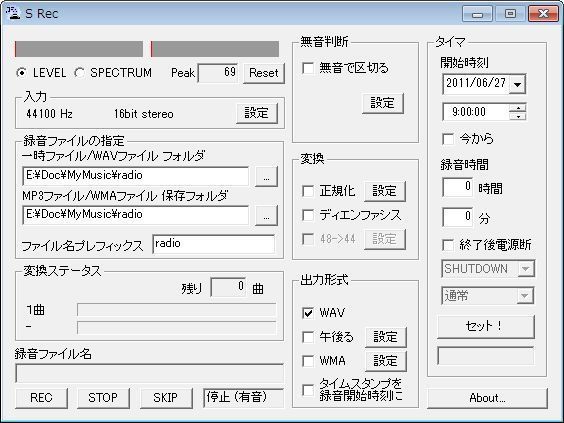Open the start date picker dropdown arrow
The image size is (564, 423).
(x=518, y=84)
